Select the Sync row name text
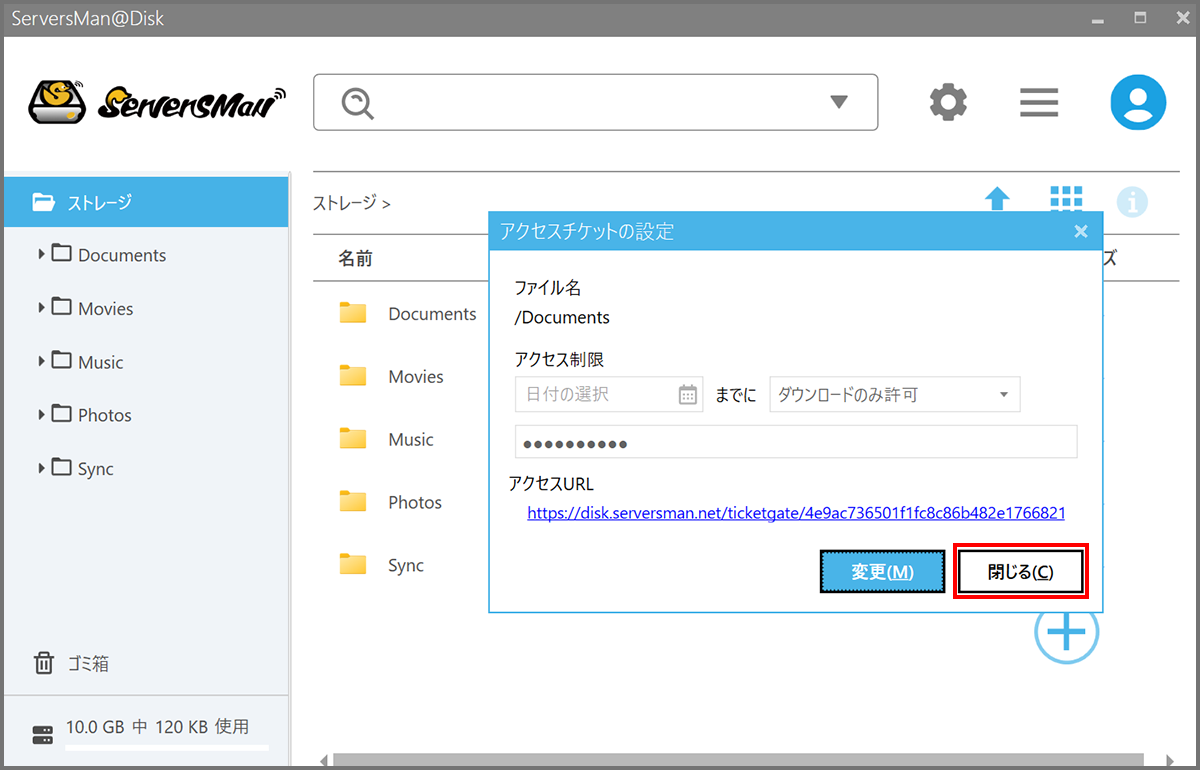1200x770 pixels. pos(406,566)
